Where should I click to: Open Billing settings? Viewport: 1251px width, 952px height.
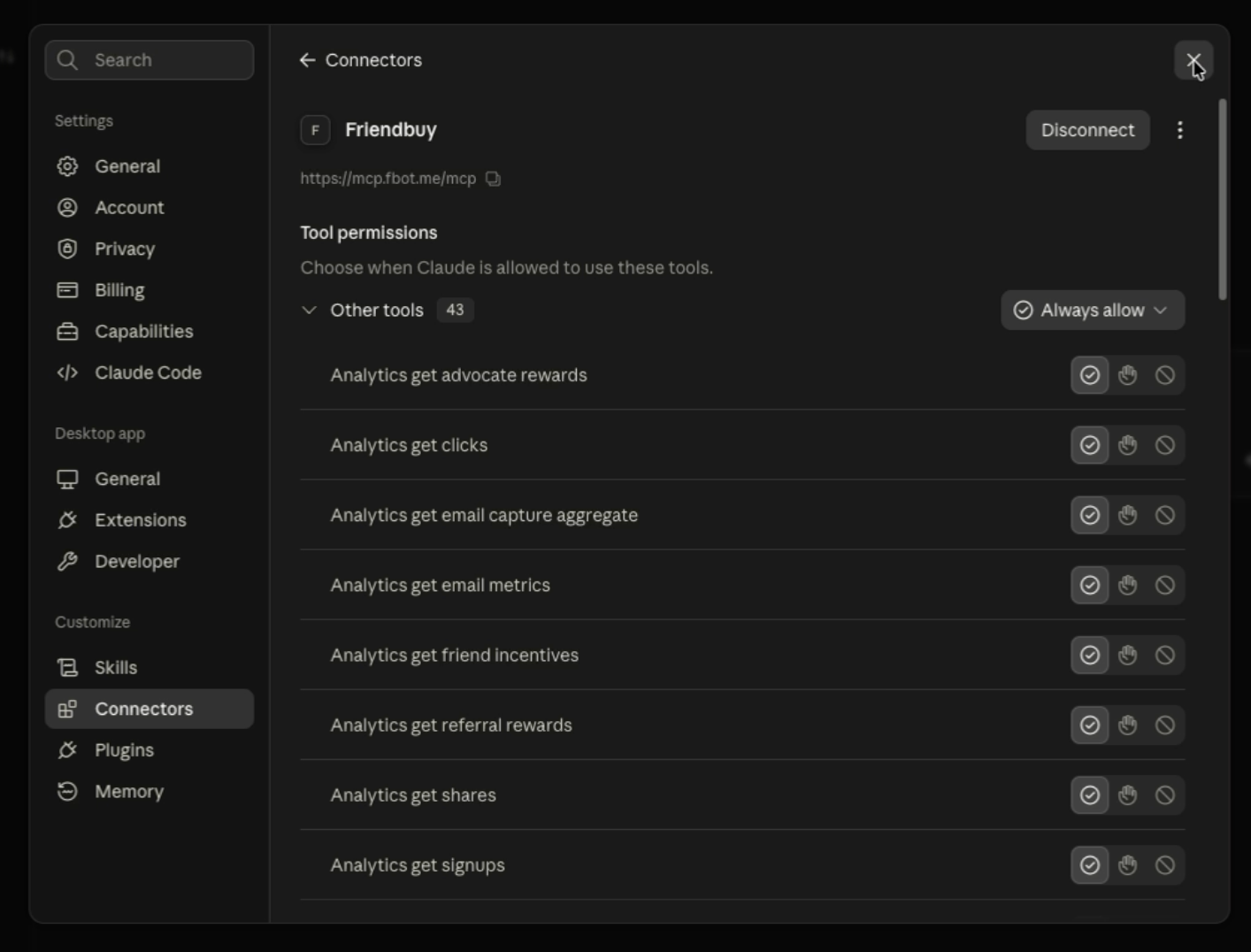point(149,290)
